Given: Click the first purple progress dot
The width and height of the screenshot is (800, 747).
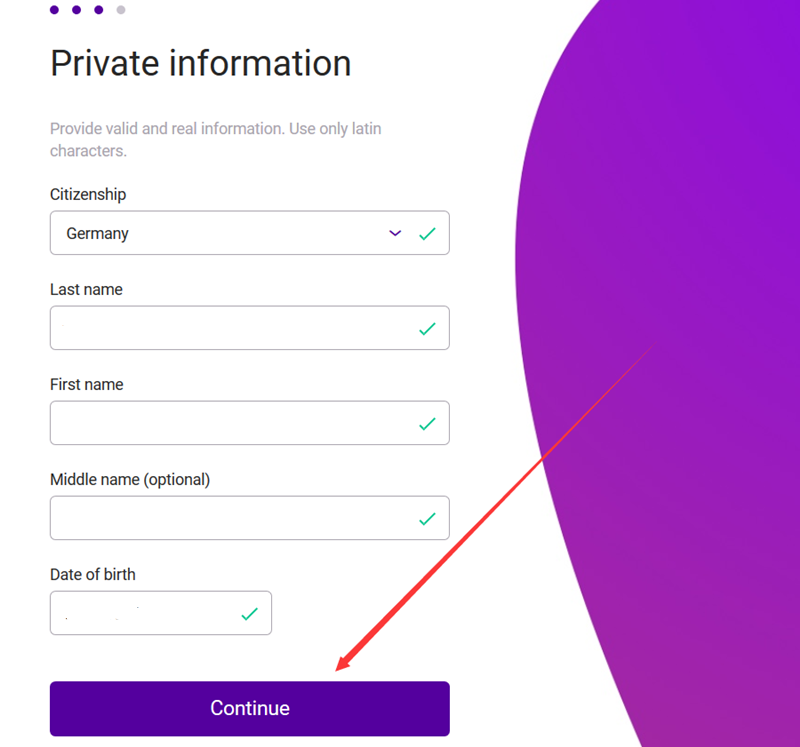Looking at the screenshot, I should point(54,10).
